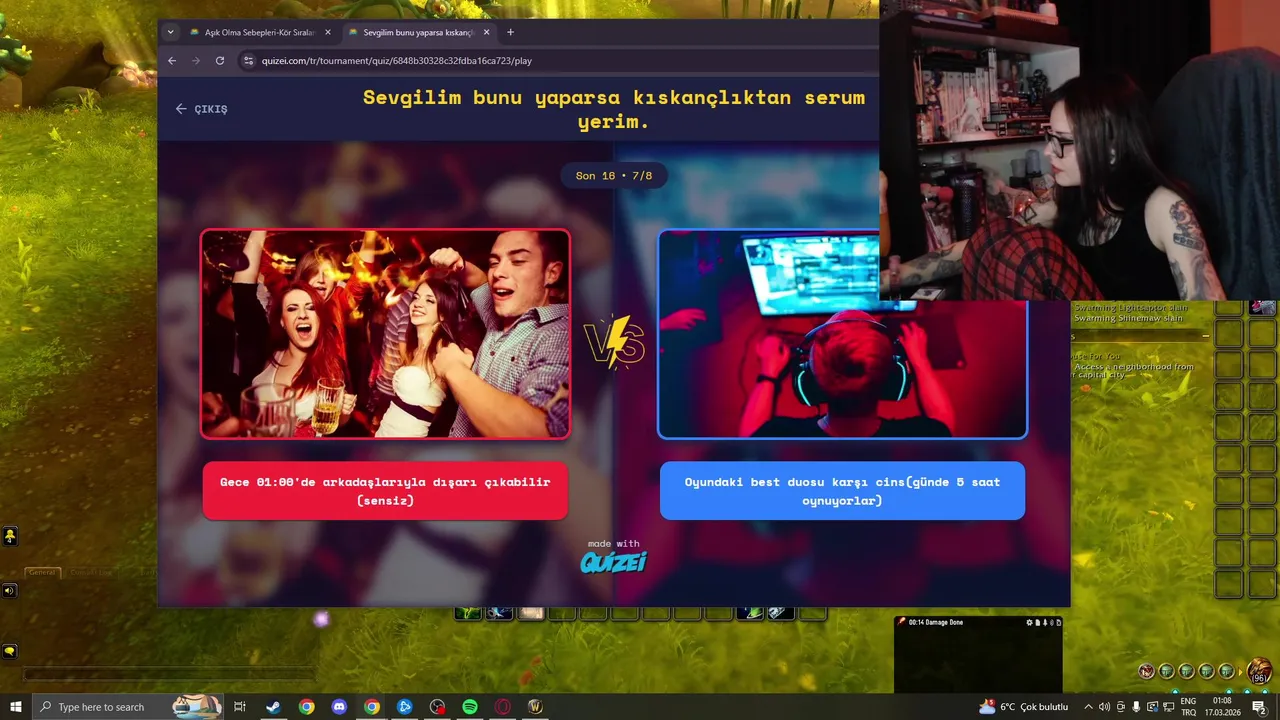
Task: Open the OBS recording icon in taskbar
Action: 437,707
